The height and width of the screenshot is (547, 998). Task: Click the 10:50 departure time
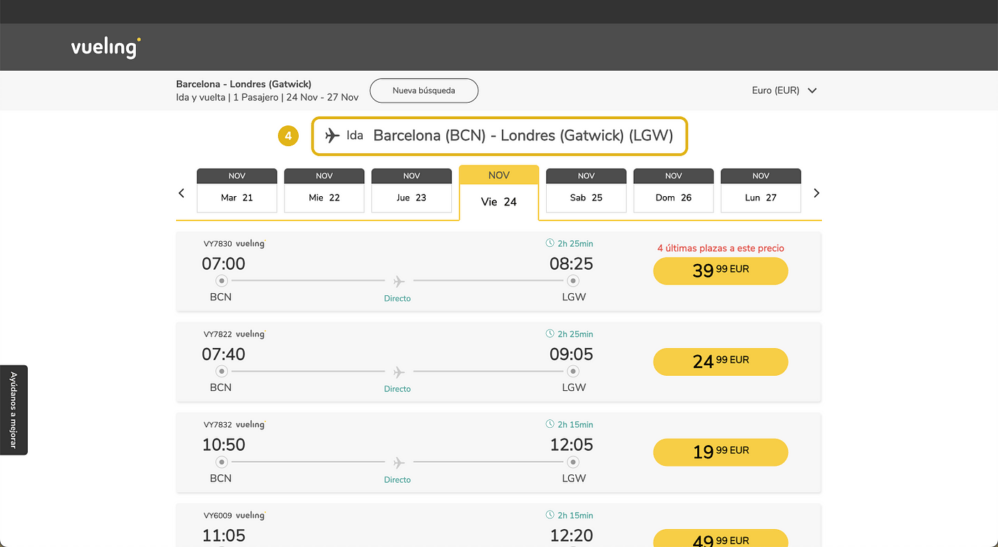223,444
